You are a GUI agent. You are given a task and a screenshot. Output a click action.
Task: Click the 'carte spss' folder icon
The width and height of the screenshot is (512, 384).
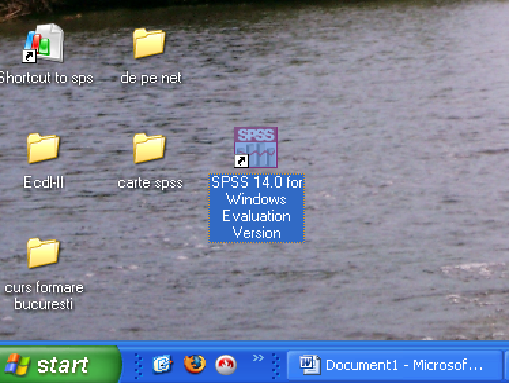point(149,148)
